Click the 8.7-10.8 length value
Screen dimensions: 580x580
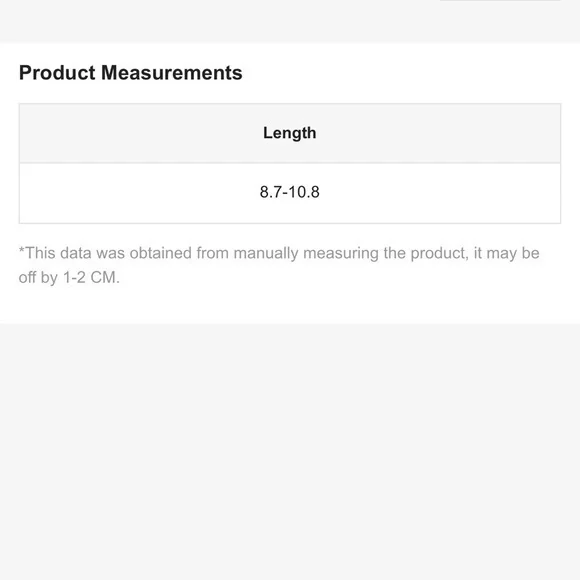(290, 192)
